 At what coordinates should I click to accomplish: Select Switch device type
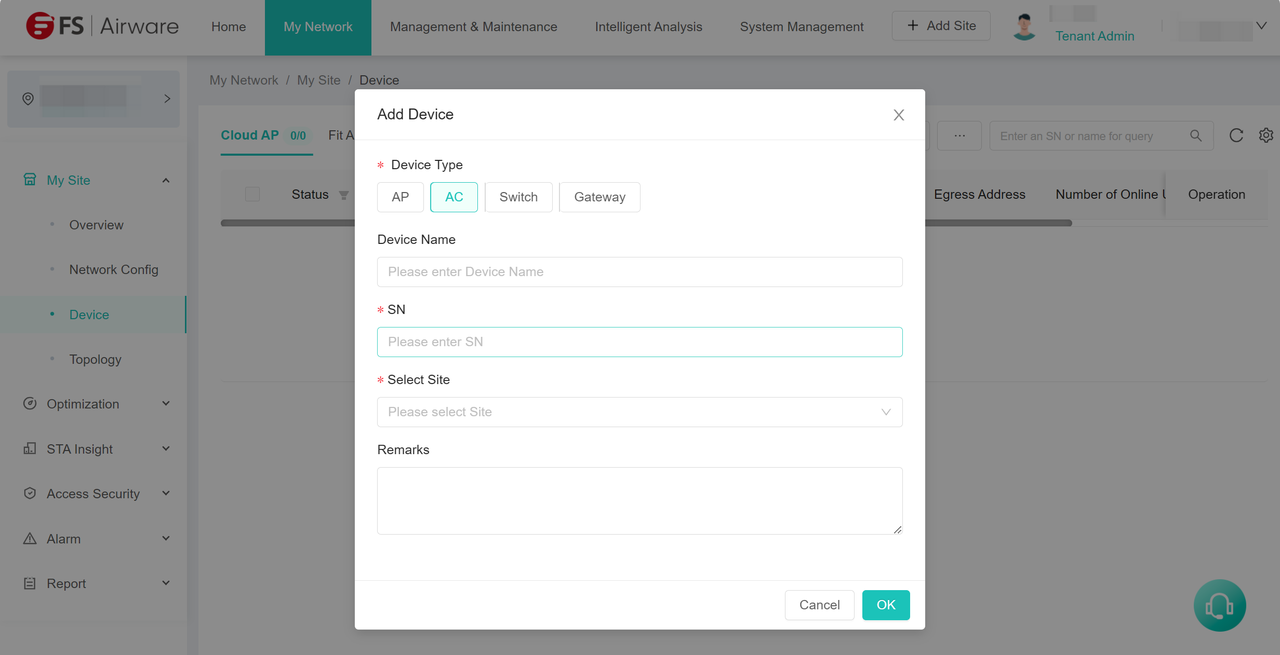(x=518, y=197)
